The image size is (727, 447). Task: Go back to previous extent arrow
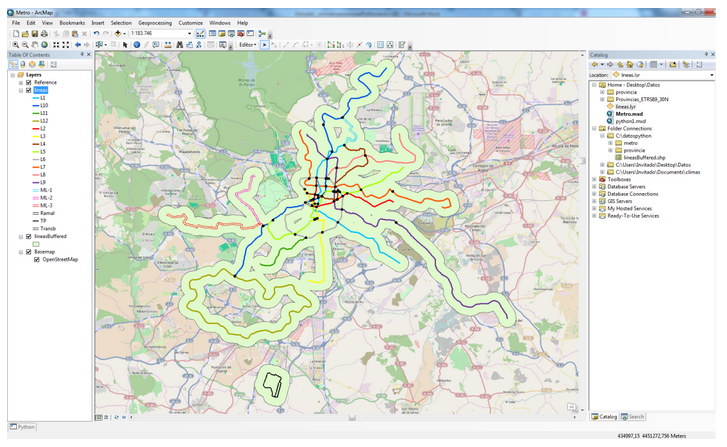coord(78,45)
